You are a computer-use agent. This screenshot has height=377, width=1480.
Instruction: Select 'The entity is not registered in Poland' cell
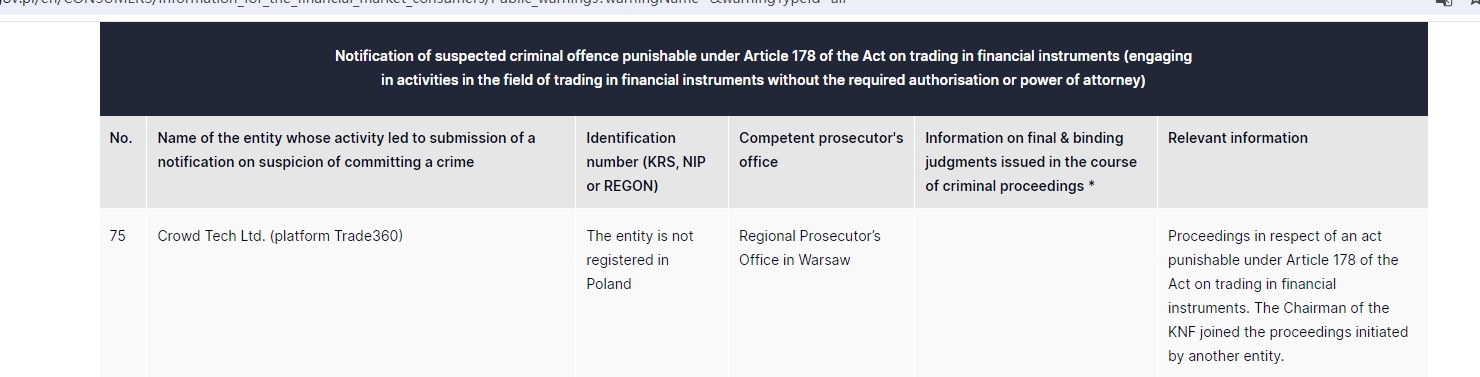pos(640,260)
